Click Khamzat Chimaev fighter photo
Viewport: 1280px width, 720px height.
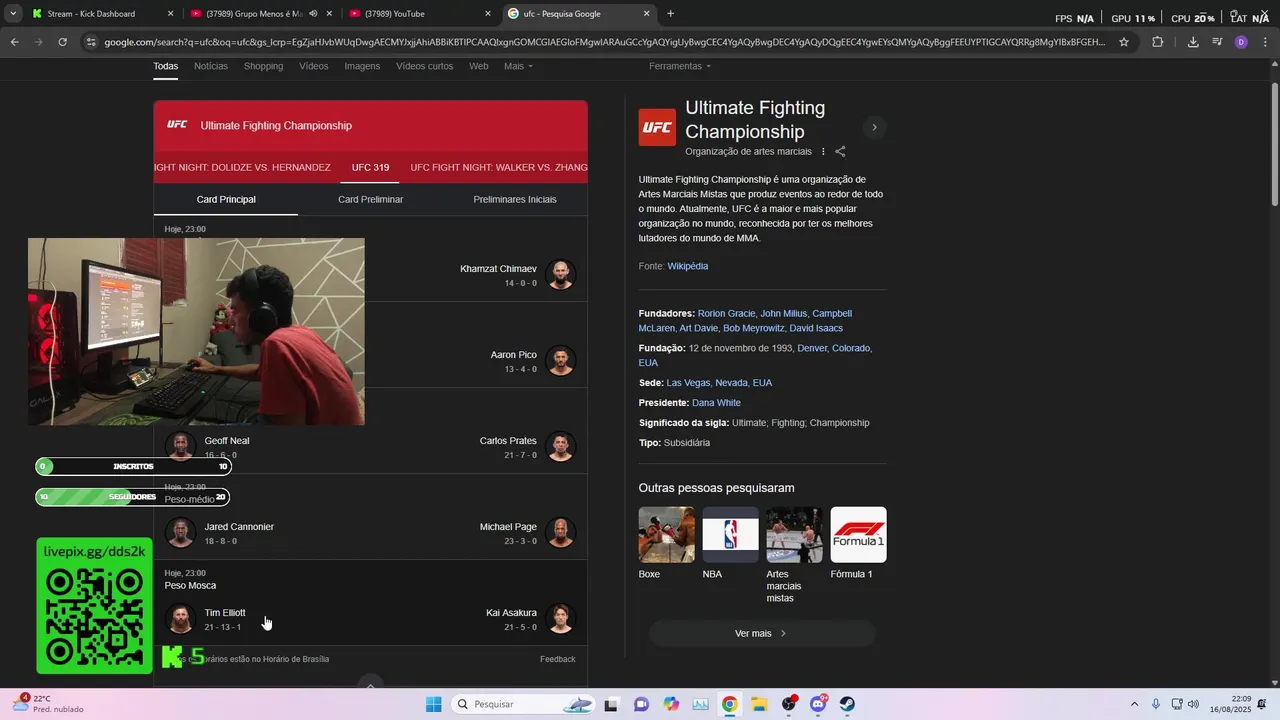click(561, 275)
